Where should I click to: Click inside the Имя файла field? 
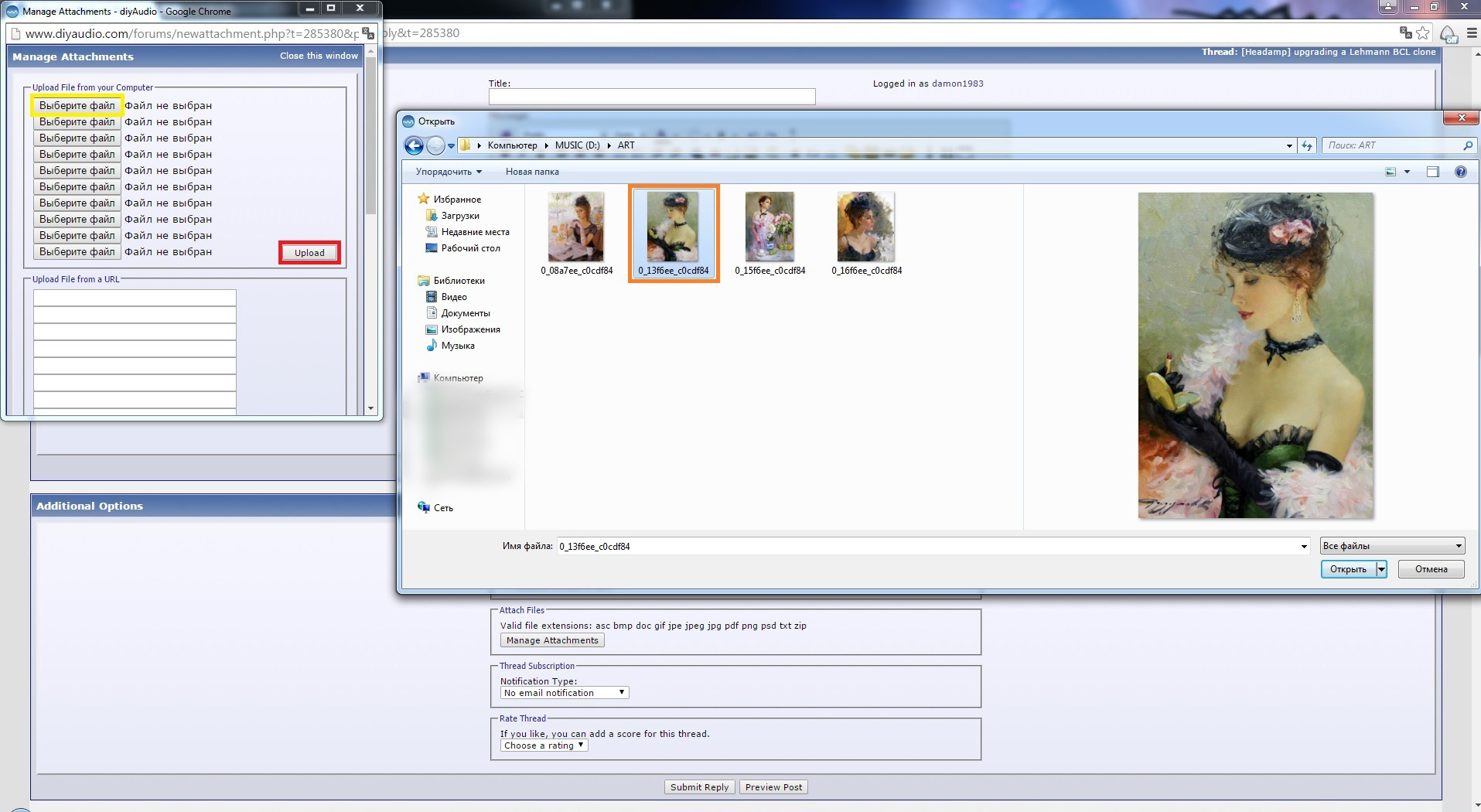pyautogui.click(x=927, y=547)
